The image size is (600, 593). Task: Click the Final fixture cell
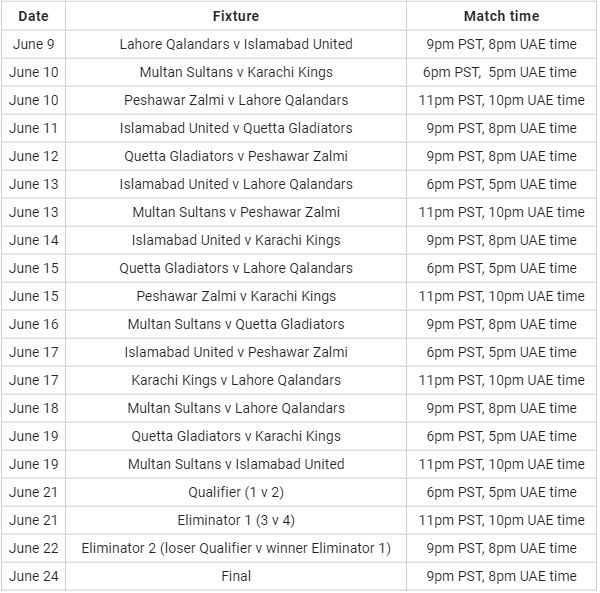[236, 576]
